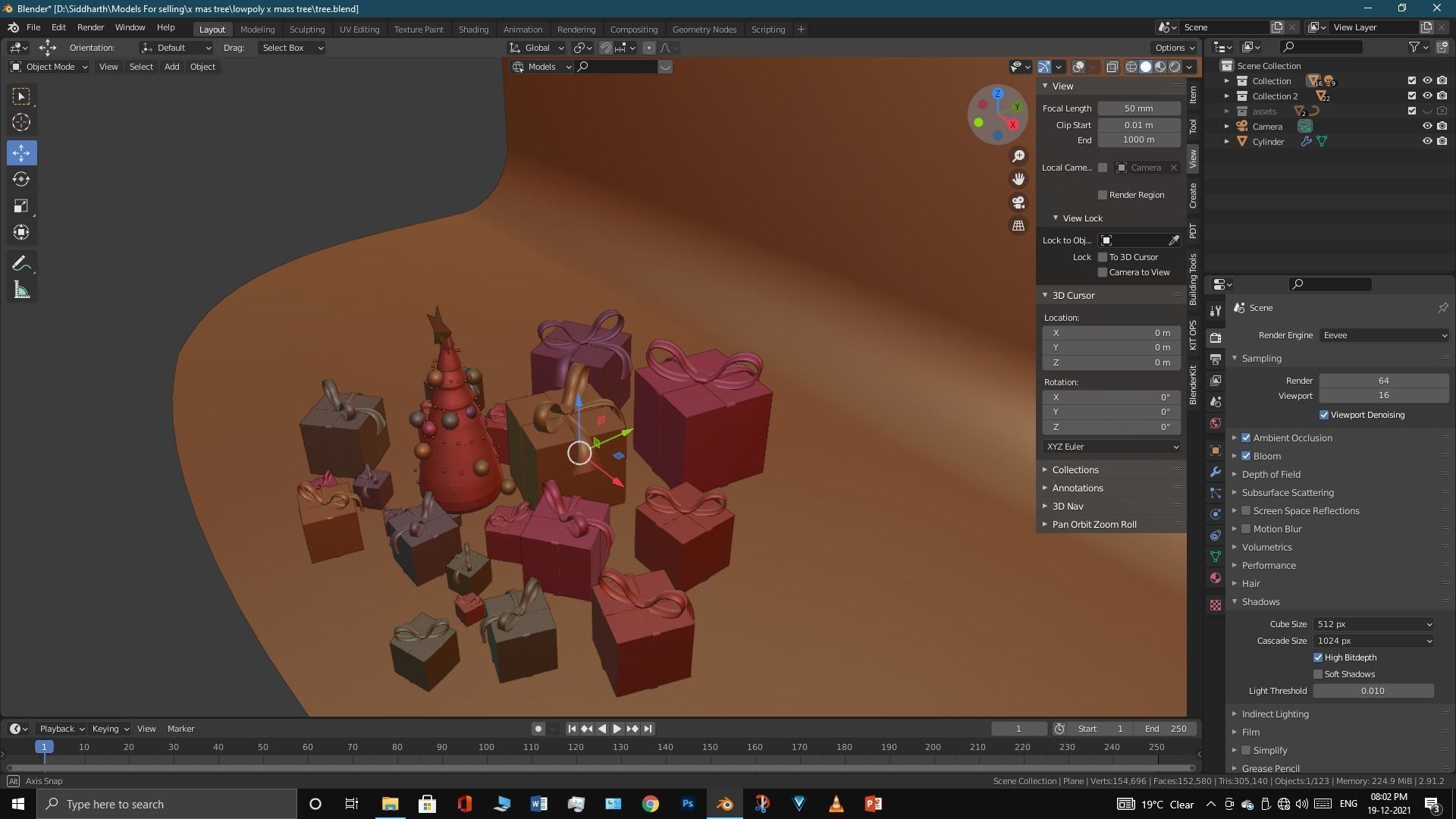Screen dimensions: 1456x819
Task: Switch perspective/orthographic grid icon
Action: click(1018, 226)
